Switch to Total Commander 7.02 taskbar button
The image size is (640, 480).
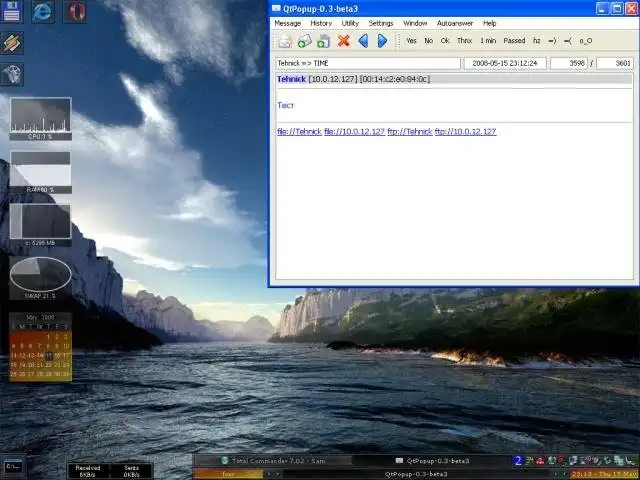273,461
